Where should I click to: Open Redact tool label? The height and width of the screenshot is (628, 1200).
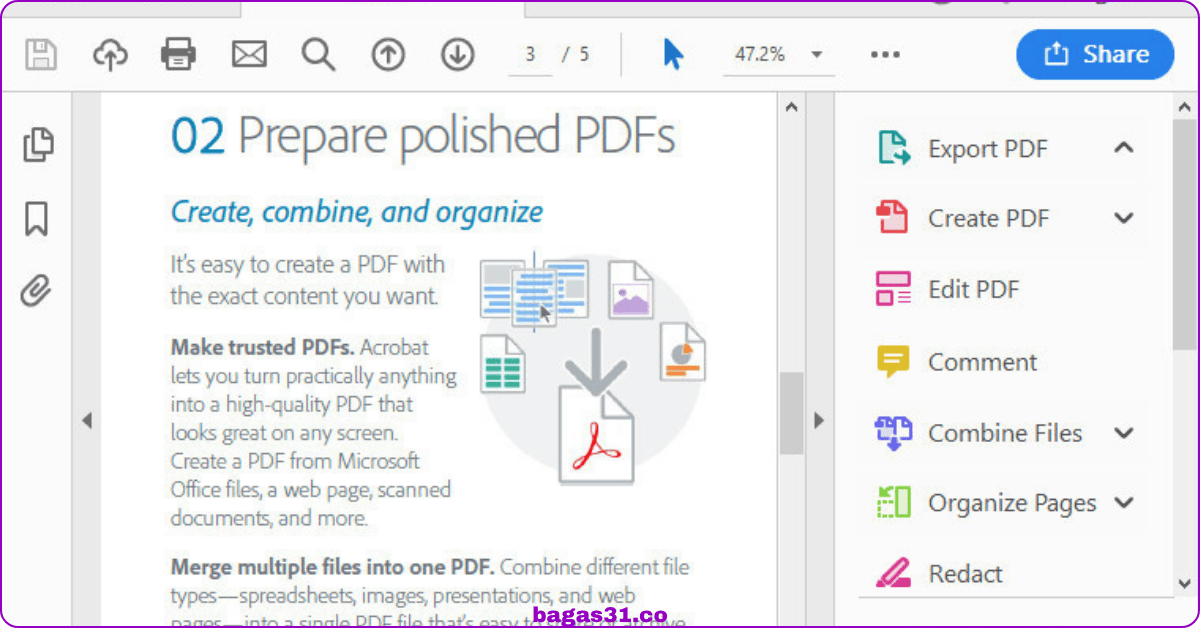pos(965,574)
